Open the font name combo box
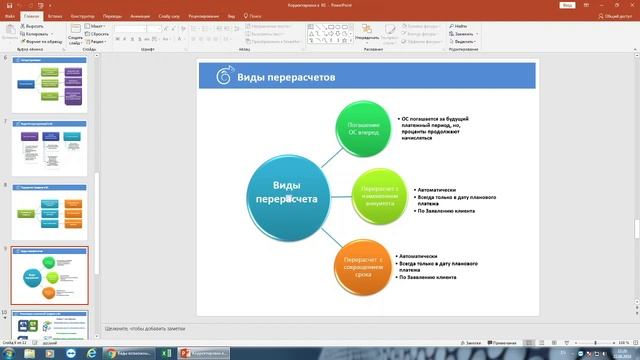Viewport: 640px width, 360px height. tap(130, 29)
